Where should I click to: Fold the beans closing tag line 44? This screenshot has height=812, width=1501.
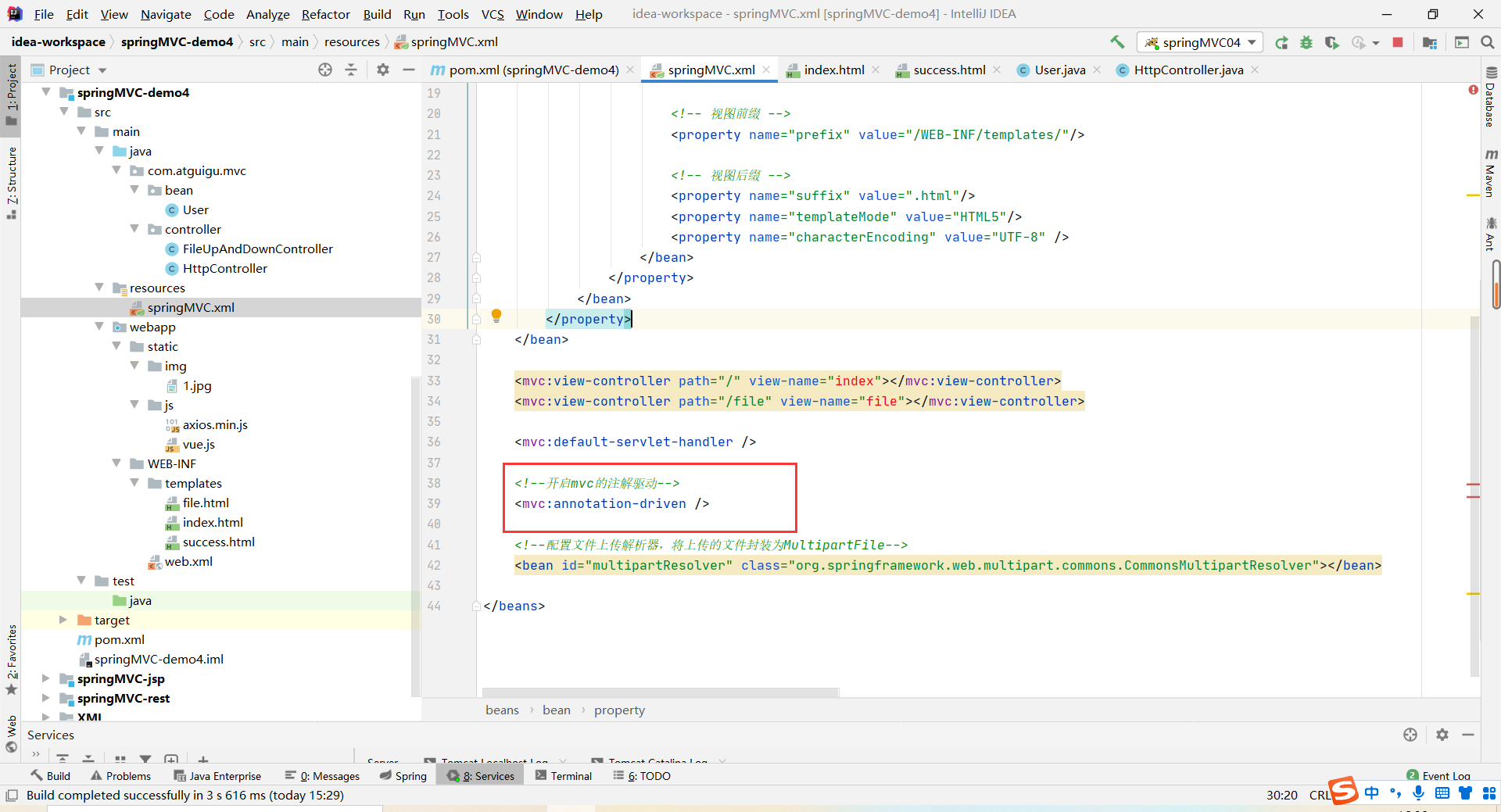click(x=476, y=606)
